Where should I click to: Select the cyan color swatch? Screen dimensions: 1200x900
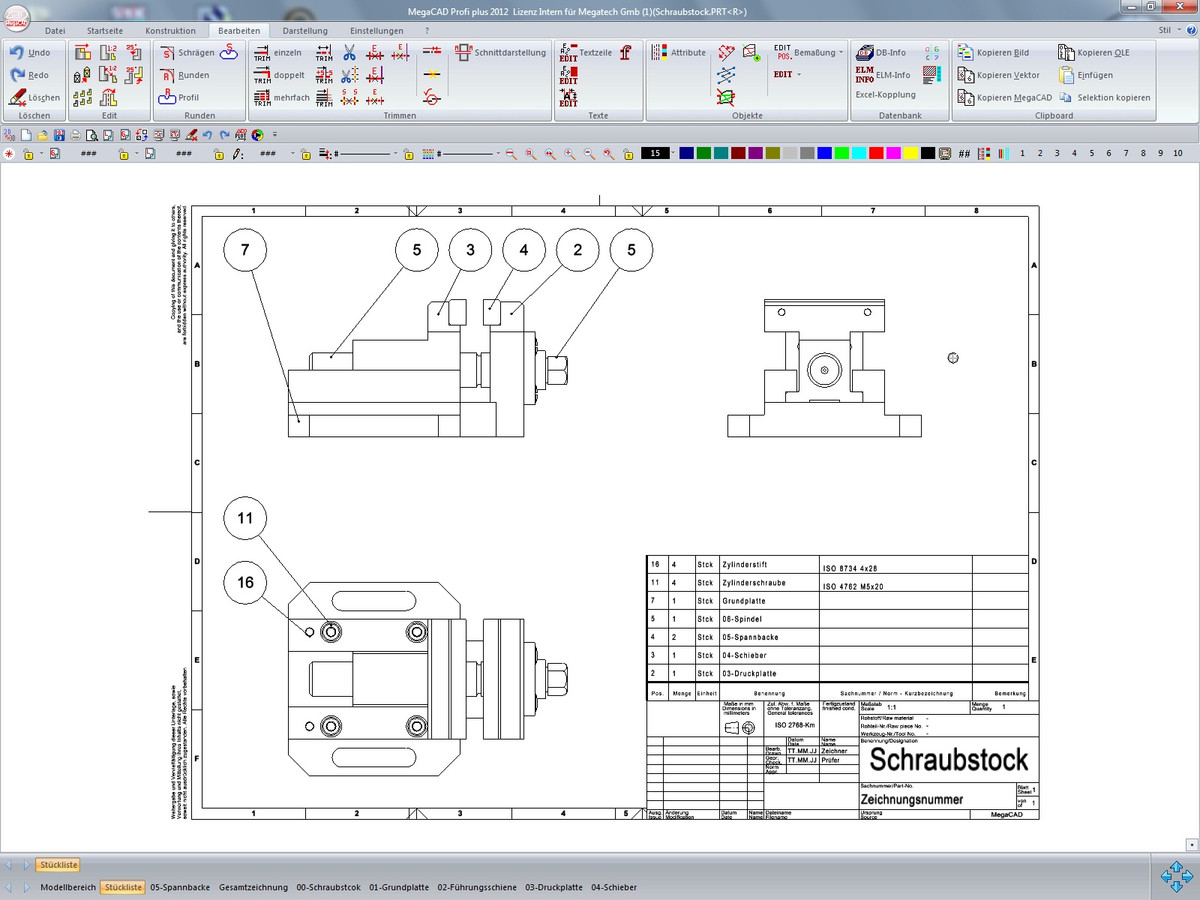click(859, 154)
